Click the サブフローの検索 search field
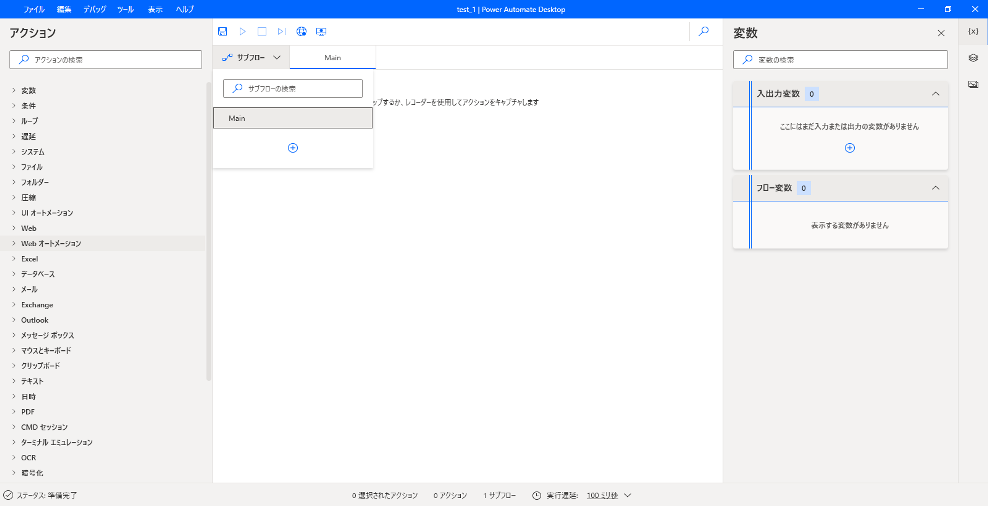Image resolution: width=988 pixels, height=506 pixels. pos(293,89)
